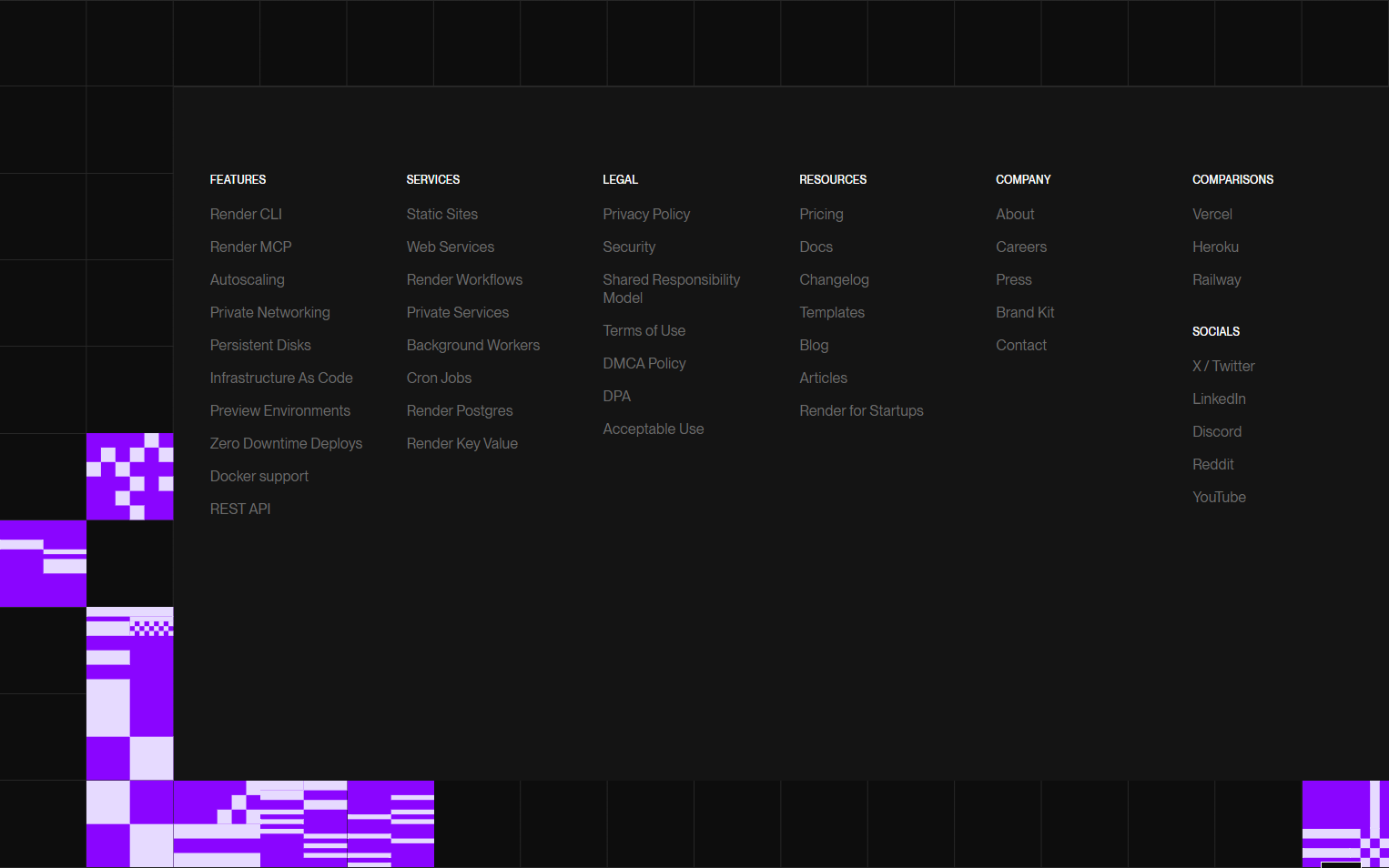This screenshot has height=868, width=1389.
Task: Open the Careers link
Action: coord(1021,247)
